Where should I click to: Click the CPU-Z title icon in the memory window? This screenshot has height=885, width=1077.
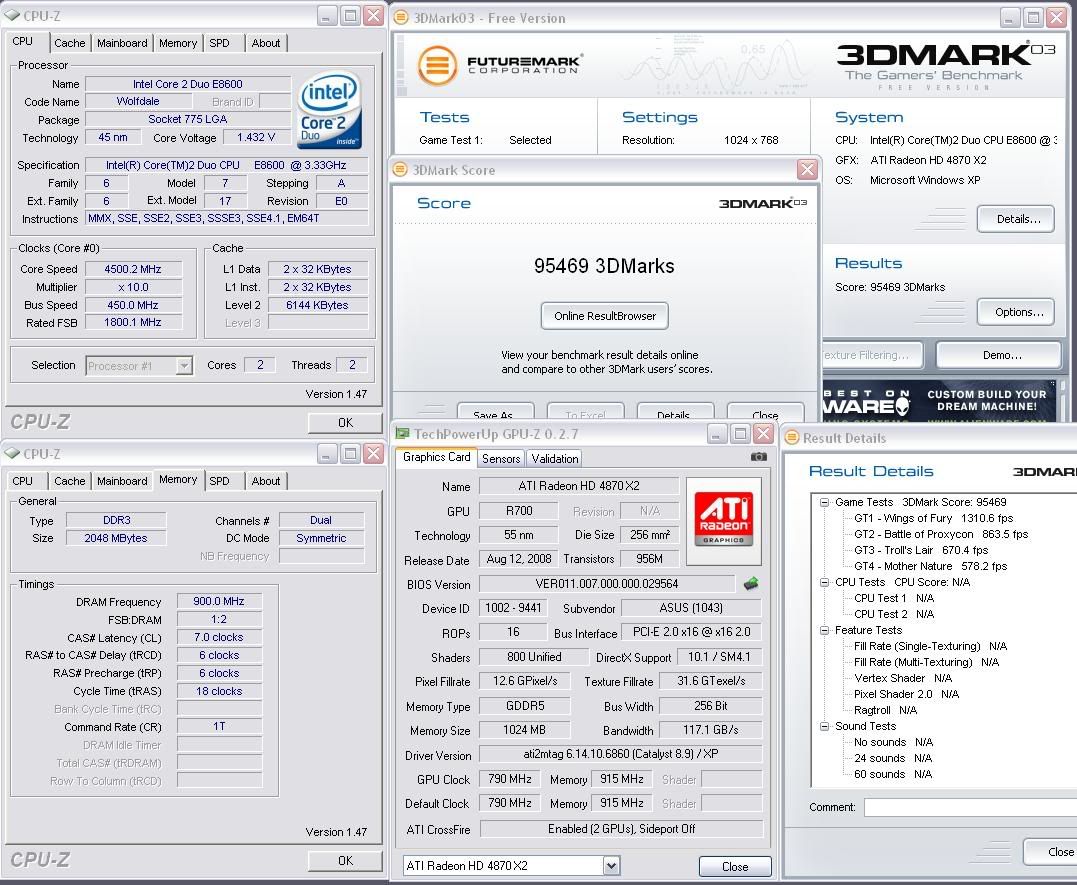[12, 453]
